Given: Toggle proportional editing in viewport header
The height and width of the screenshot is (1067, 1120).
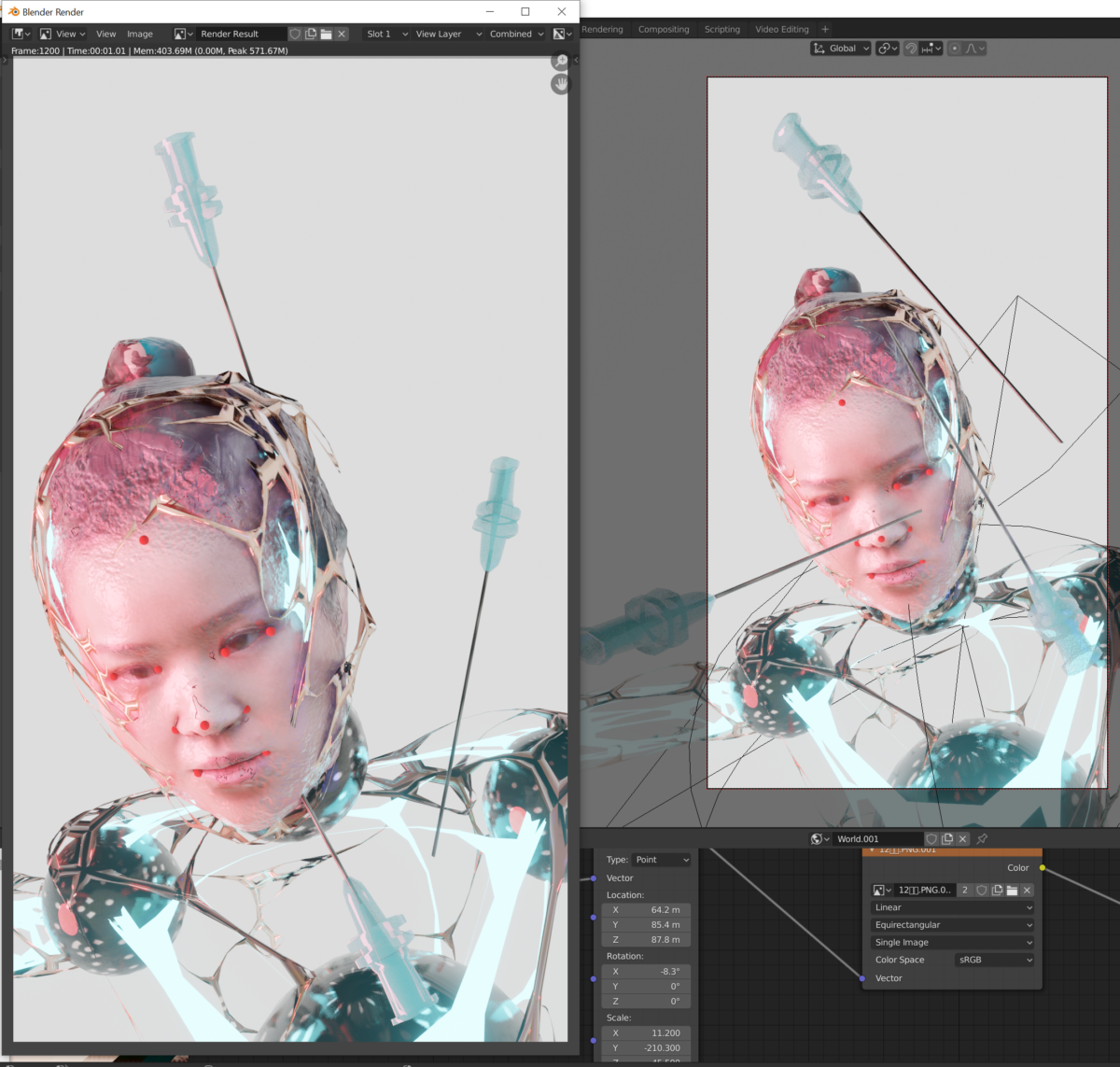Looking at the screenshot, I should point(954,49).
